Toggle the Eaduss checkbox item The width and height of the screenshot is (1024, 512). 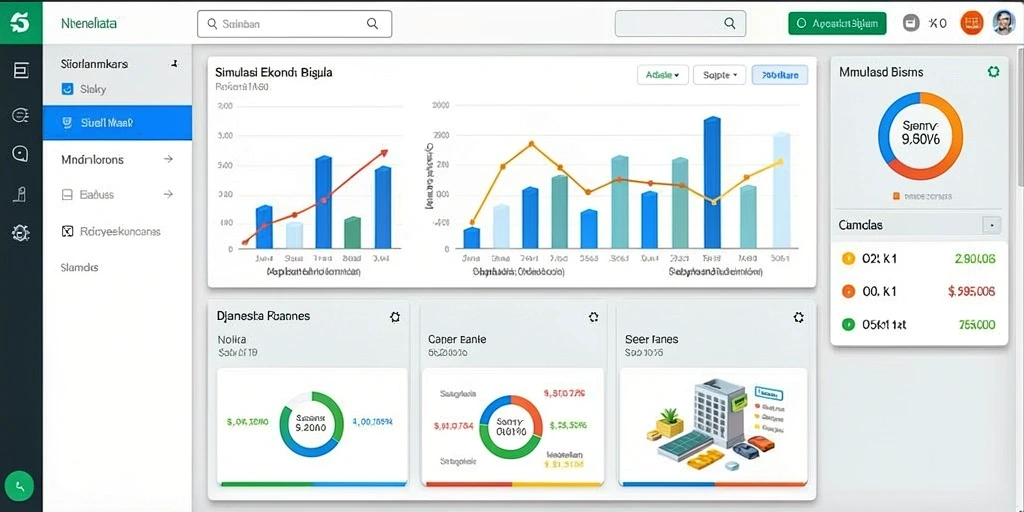(x=67, y=195)
